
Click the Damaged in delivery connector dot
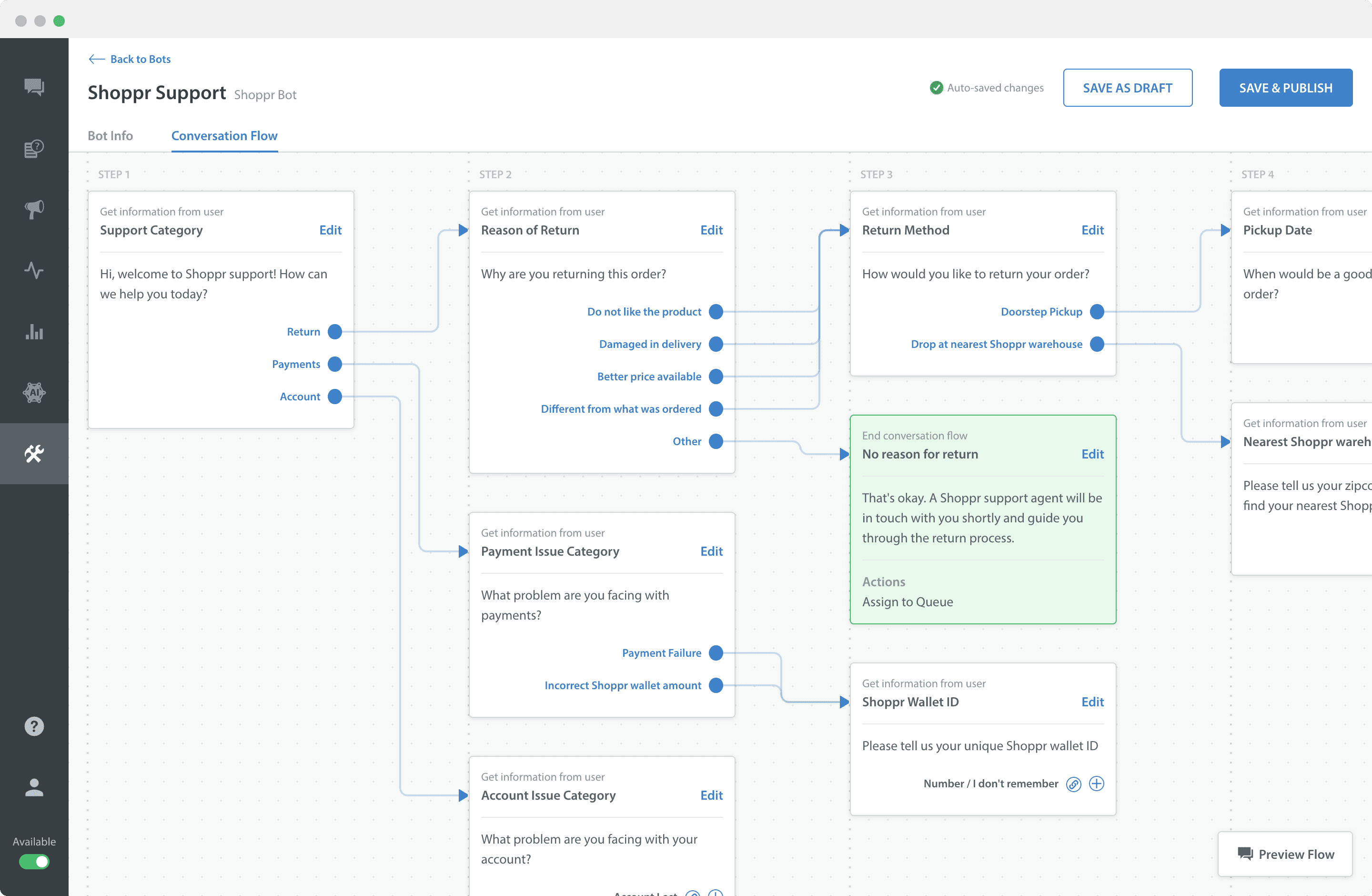pos(716,344)
